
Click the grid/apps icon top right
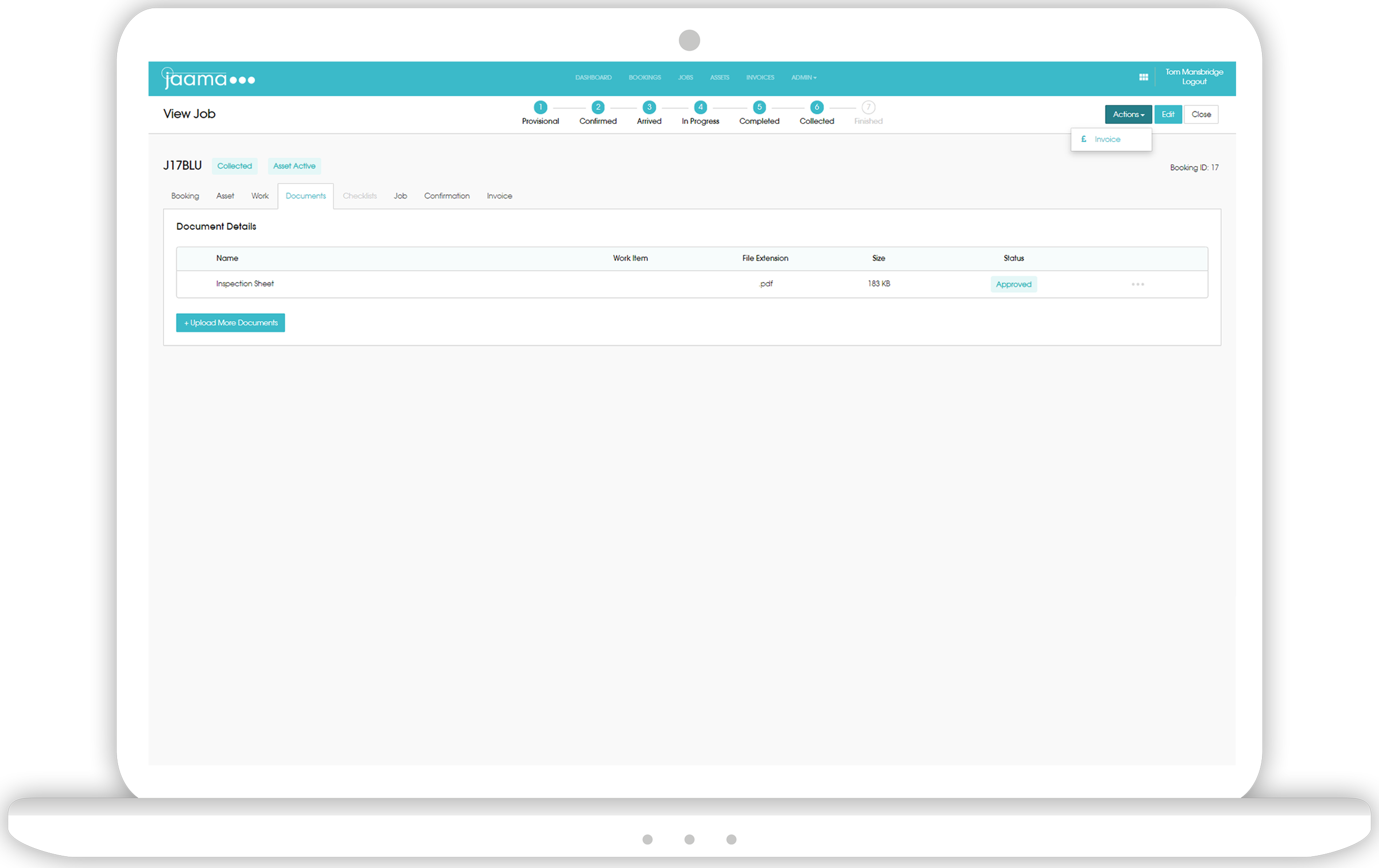click(x=1143, y=79)
